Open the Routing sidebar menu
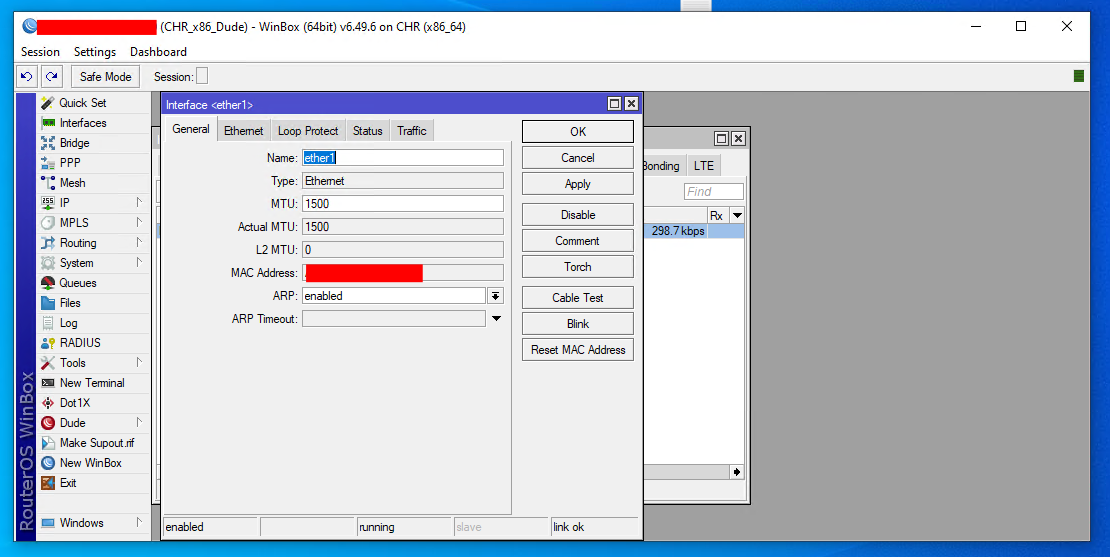This screenshot has height=557, width=1110. click(x=93, y=243)
